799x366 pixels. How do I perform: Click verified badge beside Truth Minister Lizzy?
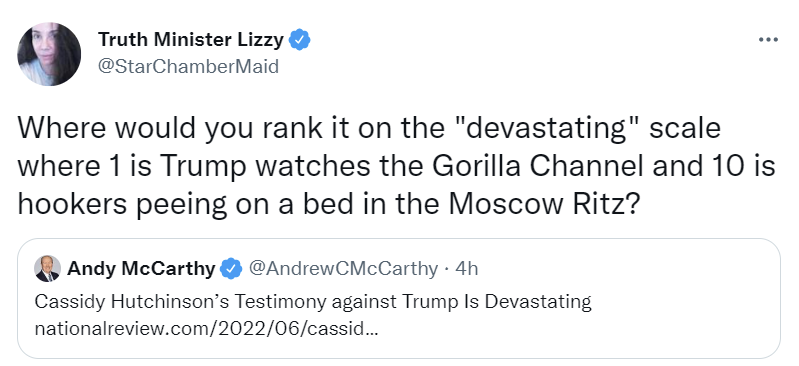pos(300,40)
